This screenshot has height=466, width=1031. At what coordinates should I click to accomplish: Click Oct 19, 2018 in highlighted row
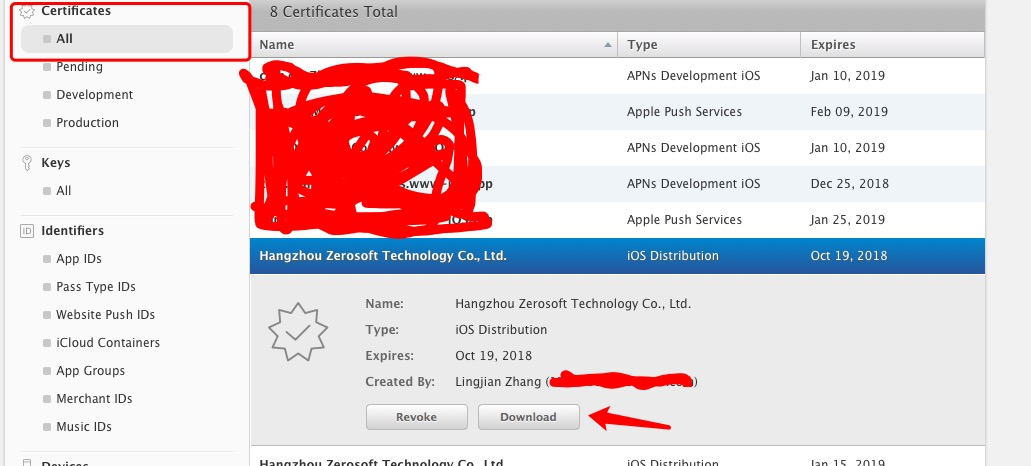[849, 256]
